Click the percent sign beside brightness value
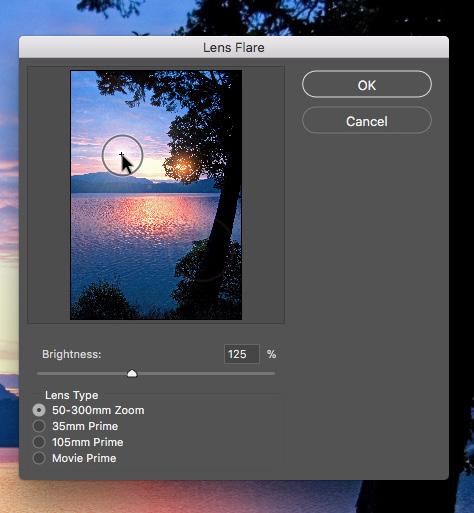The image size is (474, 513). 271,354
